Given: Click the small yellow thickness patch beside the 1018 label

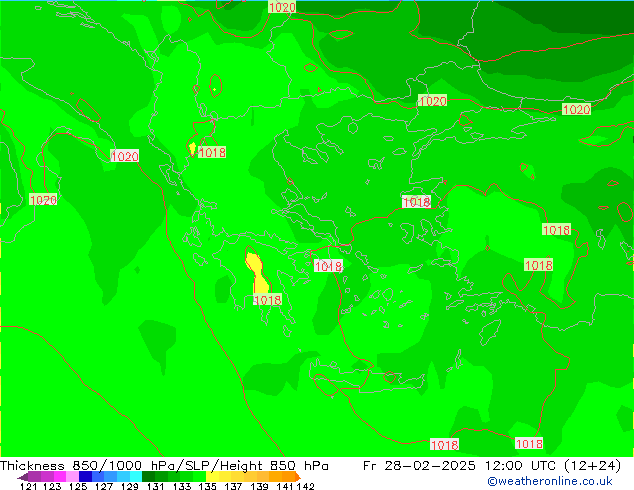Looking at the screenshot, I should [192, 148].
